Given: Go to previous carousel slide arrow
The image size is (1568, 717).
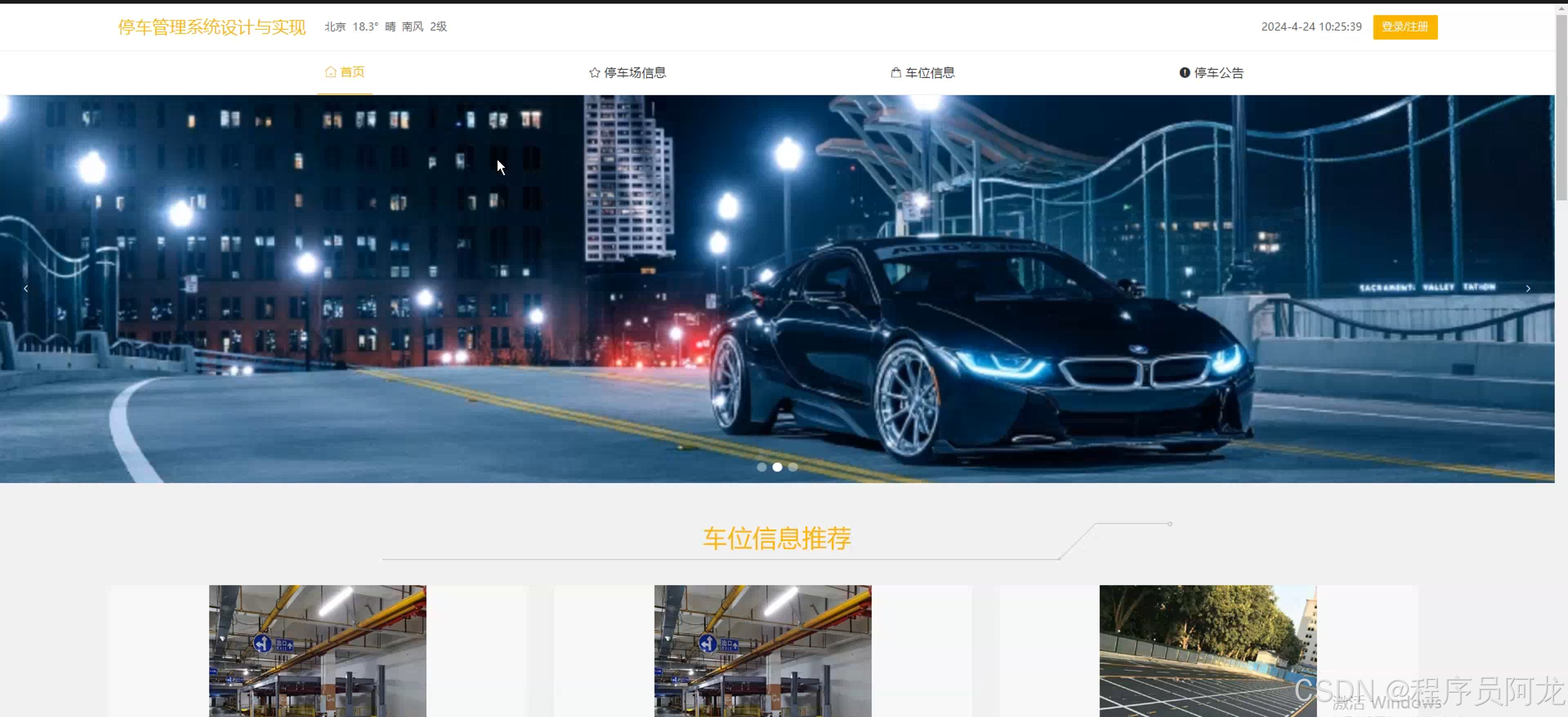Looking at the screenshot, I should [26, 288].
